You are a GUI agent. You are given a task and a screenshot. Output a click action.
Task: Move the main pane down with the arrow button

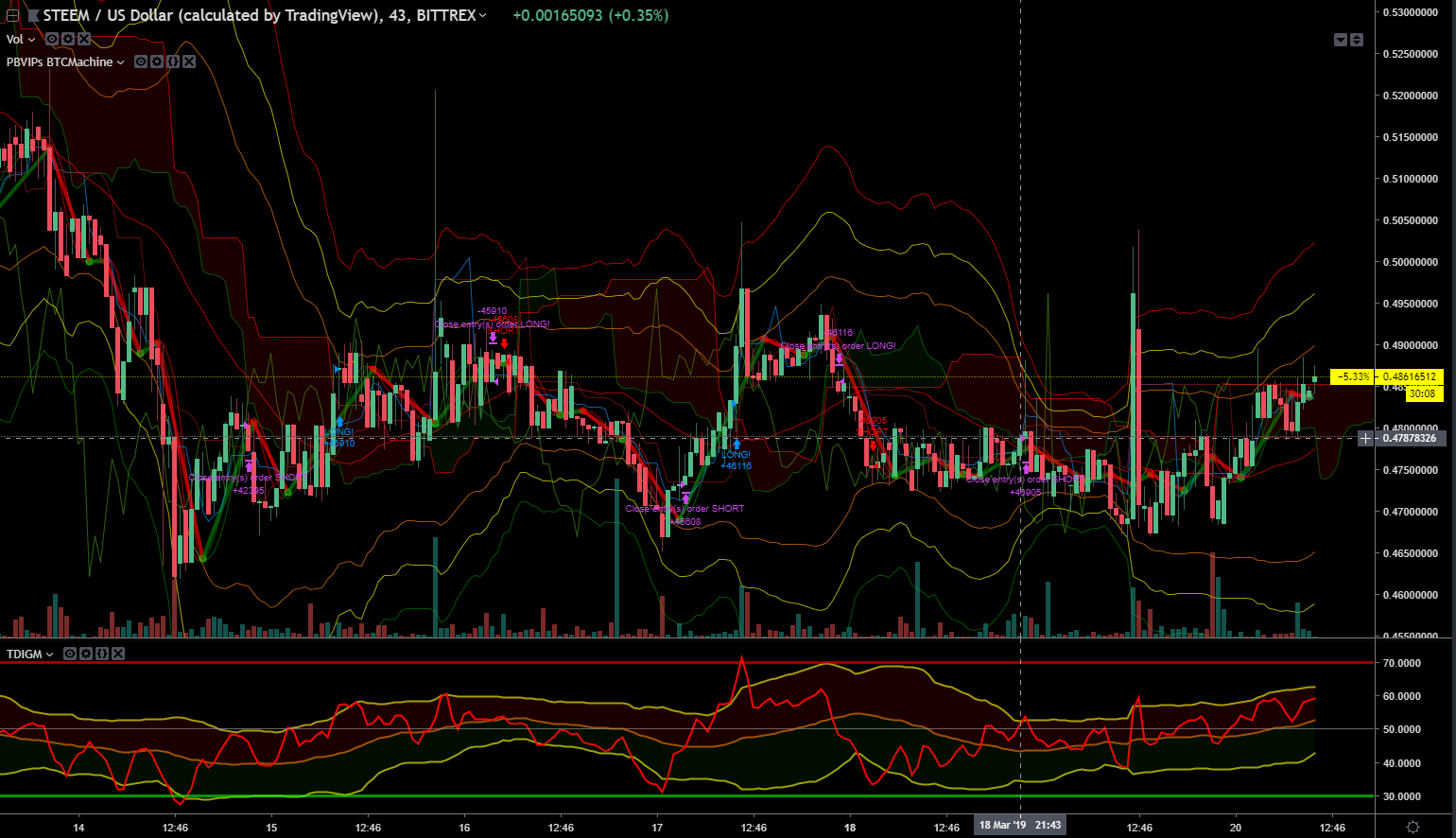tap(1341, 40)
